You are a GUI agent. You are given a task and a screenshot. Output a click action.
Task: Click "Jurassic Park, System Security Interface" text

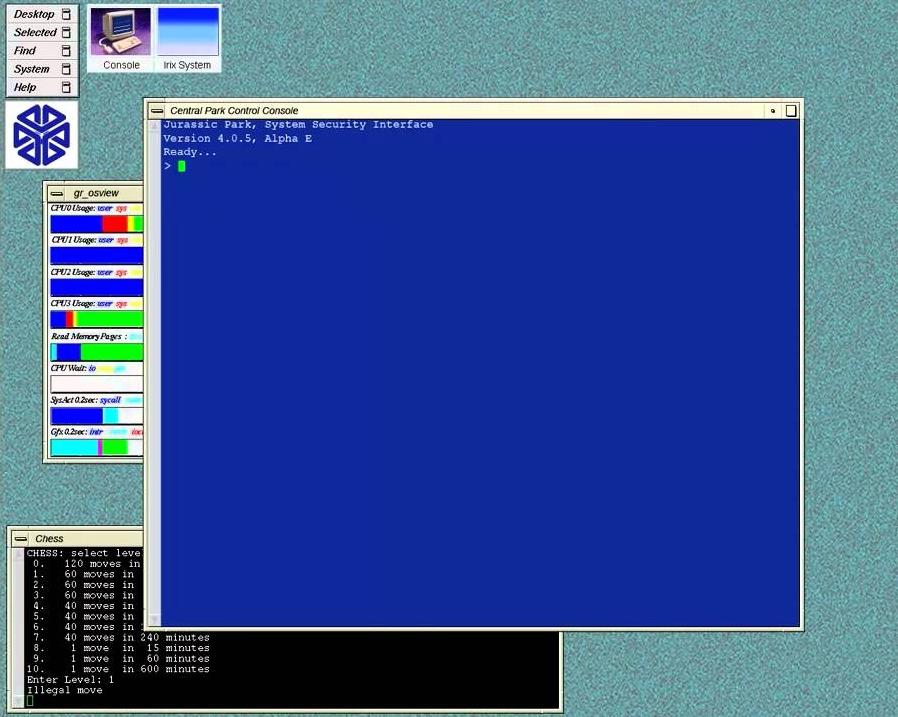[x=298, y=125]
